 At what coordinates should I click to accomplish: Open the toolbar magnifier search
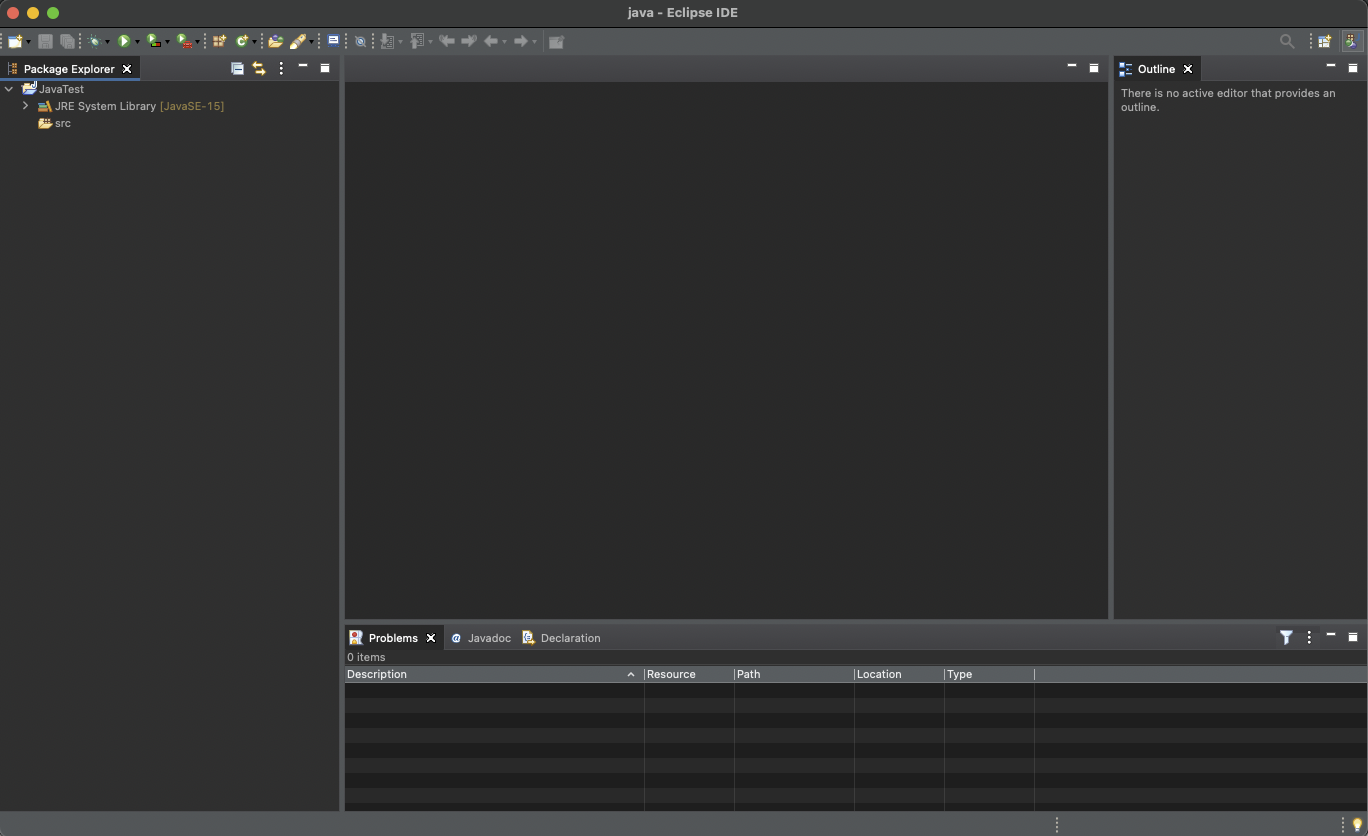(1287, 41)
